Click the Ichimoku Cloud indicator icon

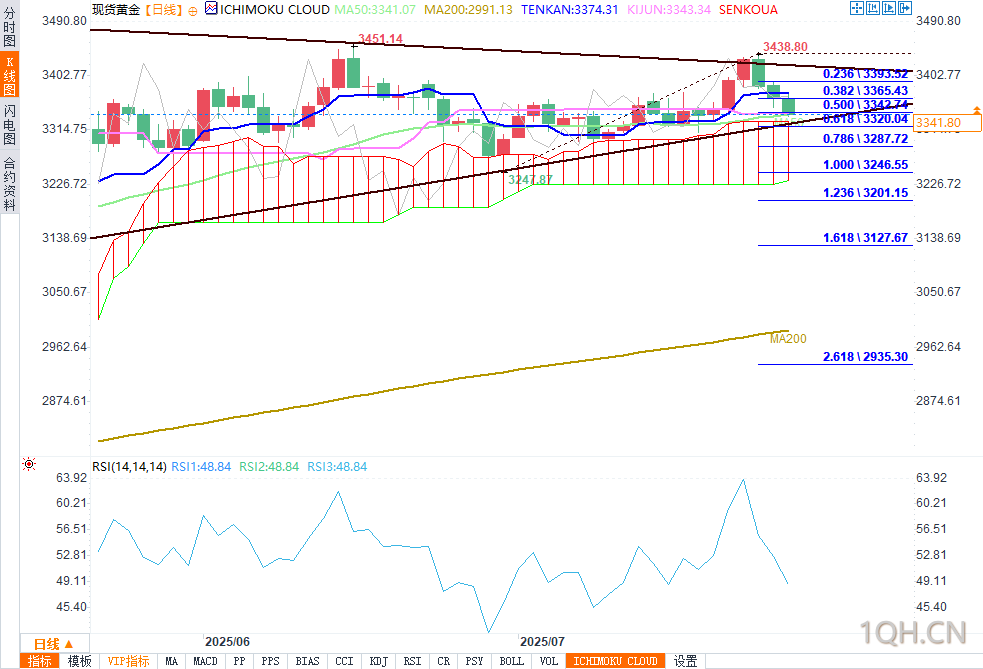pyautogui.click(x=211, y=9)
